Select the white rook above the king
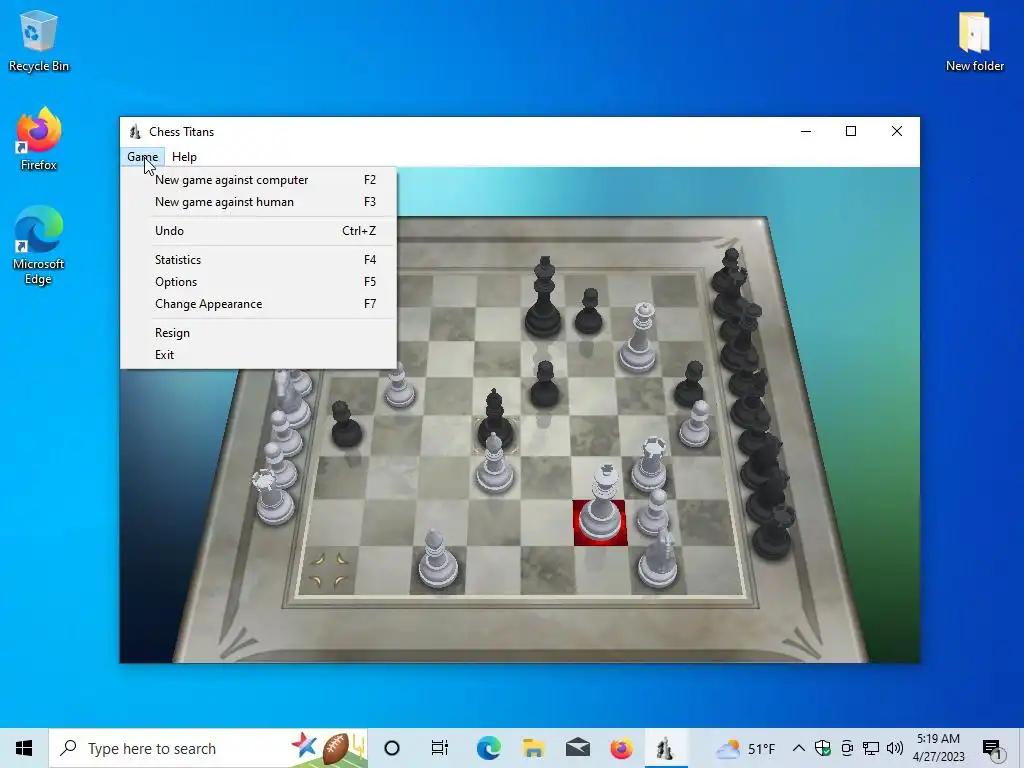The image size is (1024, 768). 650,465
